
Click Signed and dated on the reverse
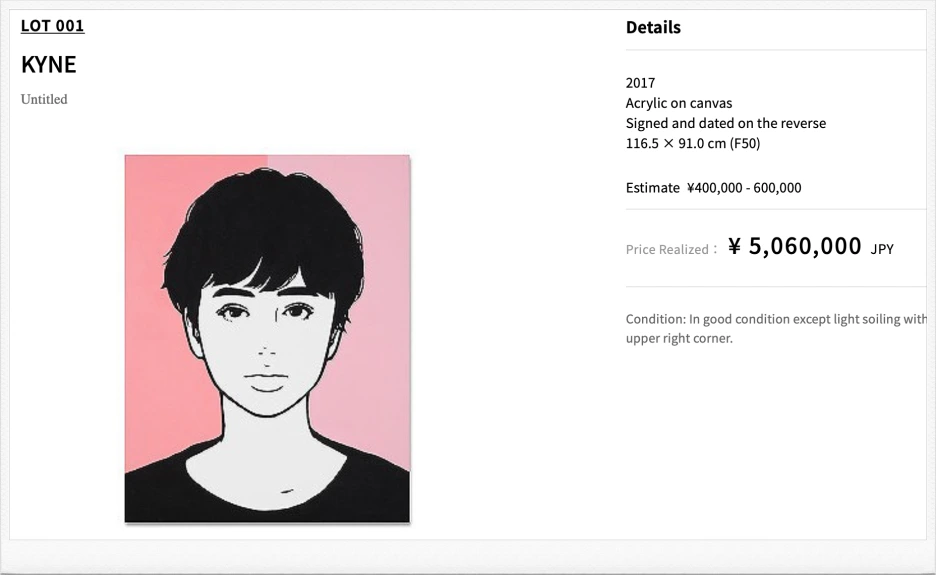pyautogui.click(x=725, y=123)
